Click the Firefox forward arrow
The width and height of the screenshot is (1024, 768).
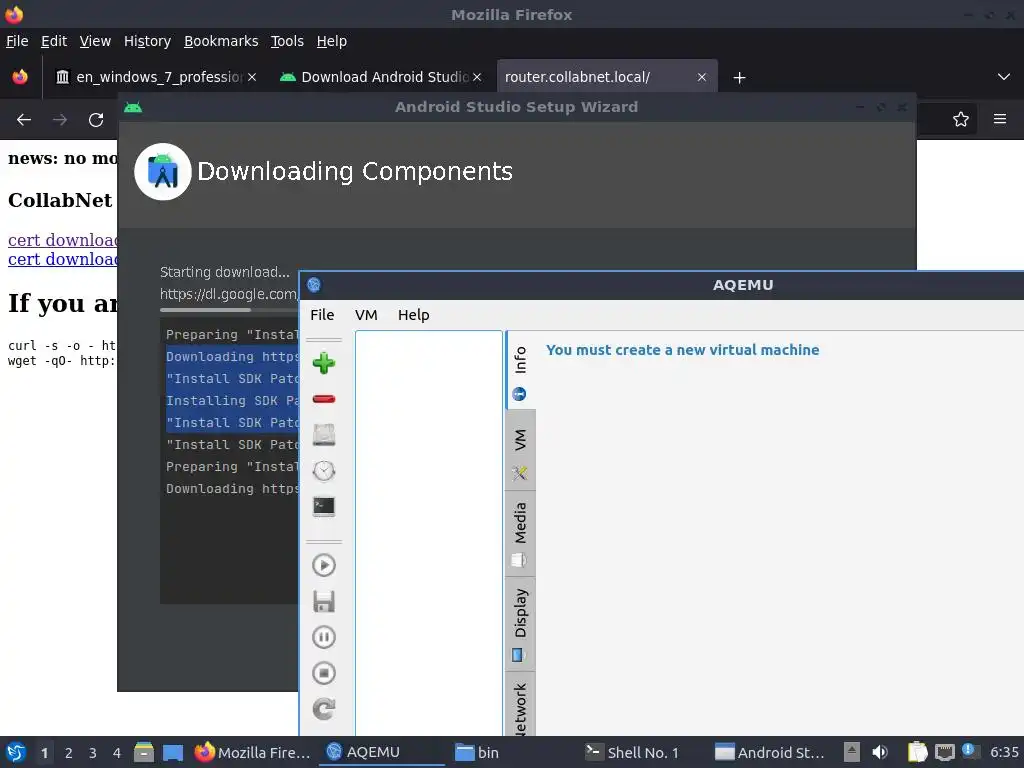click(60, 120)
